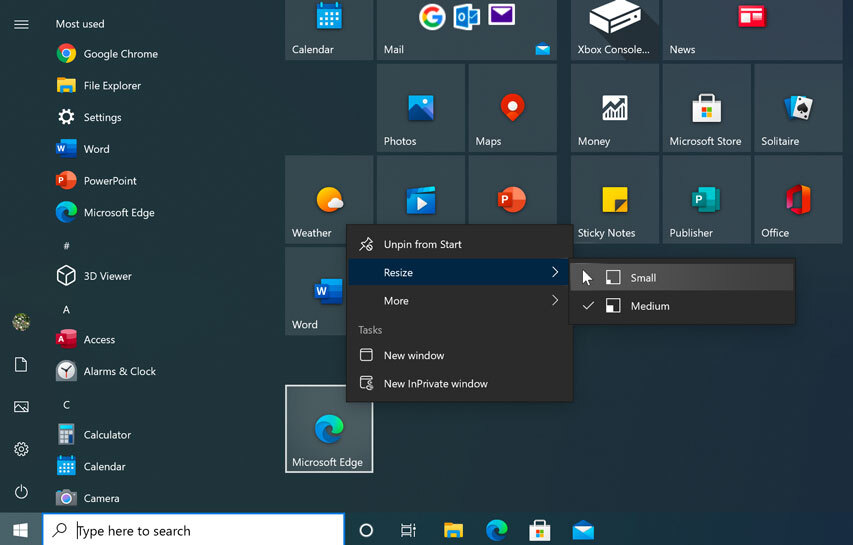
Task: Click the Windows Start button
Action: point(21,530)
